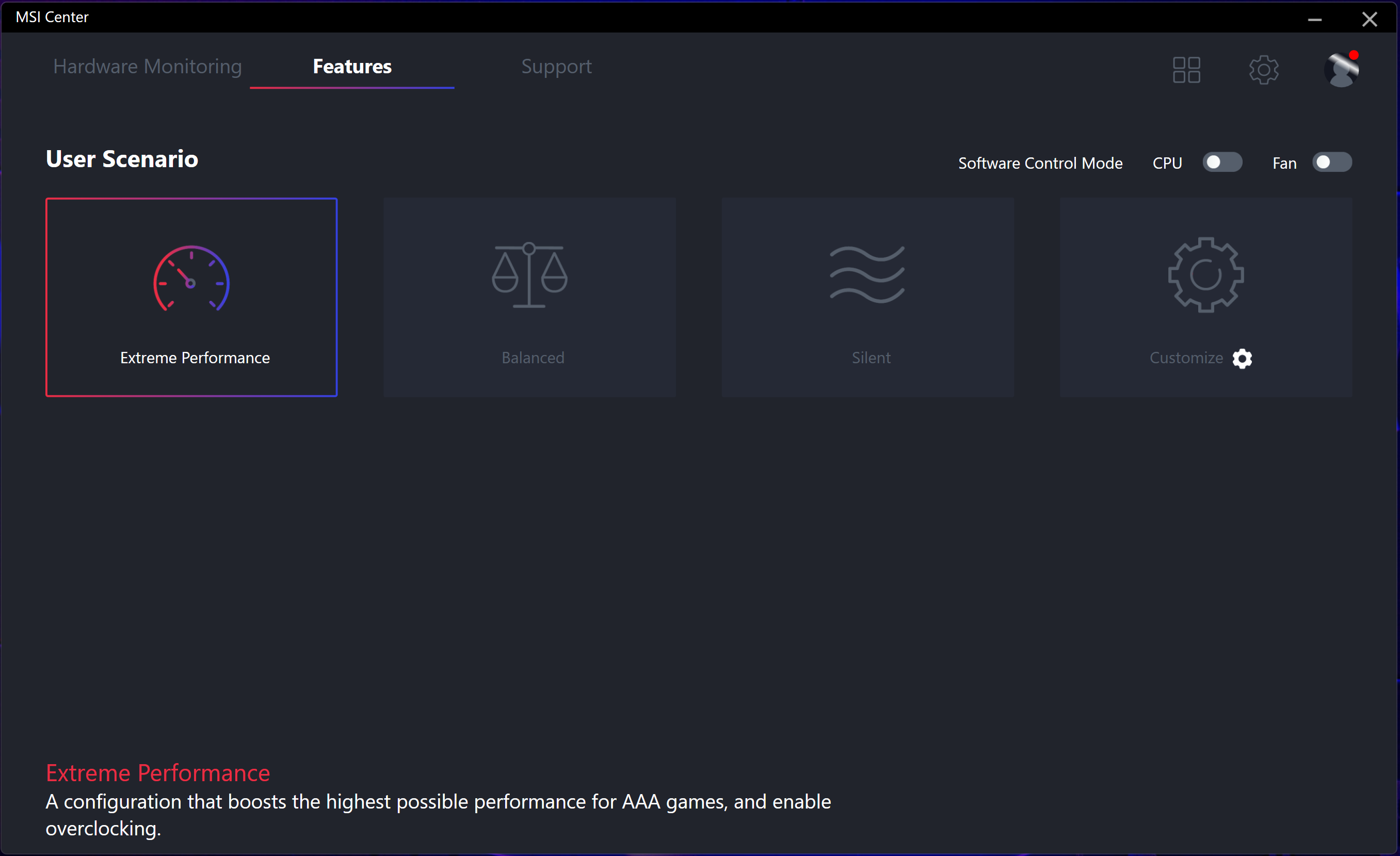Click the User Scenario heading
Screen dimensions: 1400x856
point(122,159)
